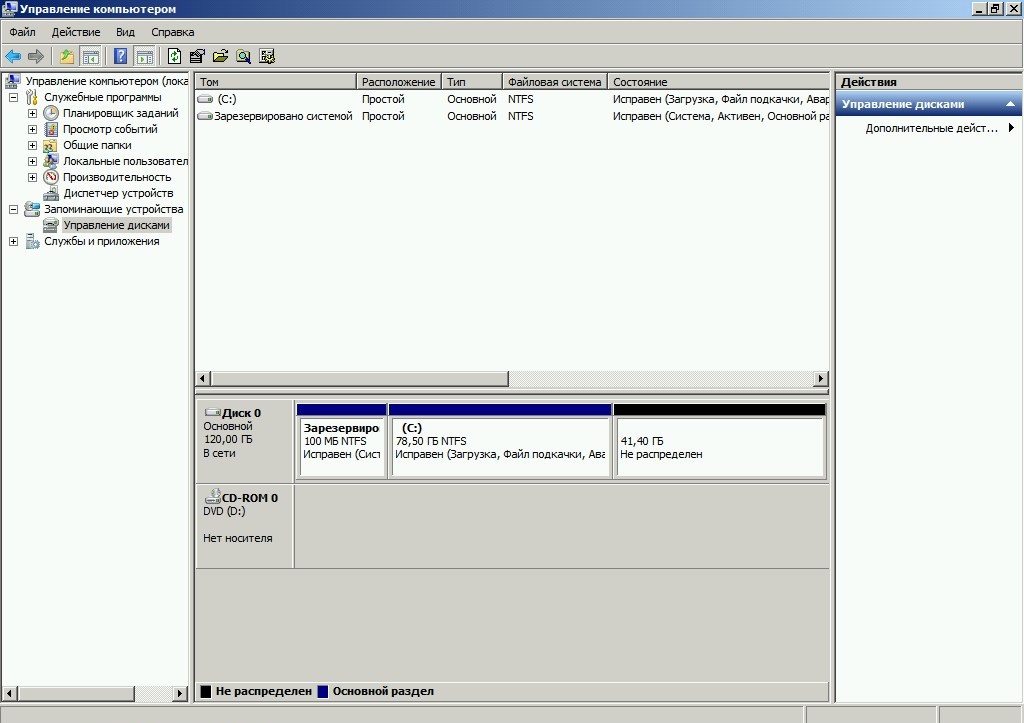Toggle the show/hide console tree button
The height and width of the screenshot is (723, 1024).
click(91, 56)
